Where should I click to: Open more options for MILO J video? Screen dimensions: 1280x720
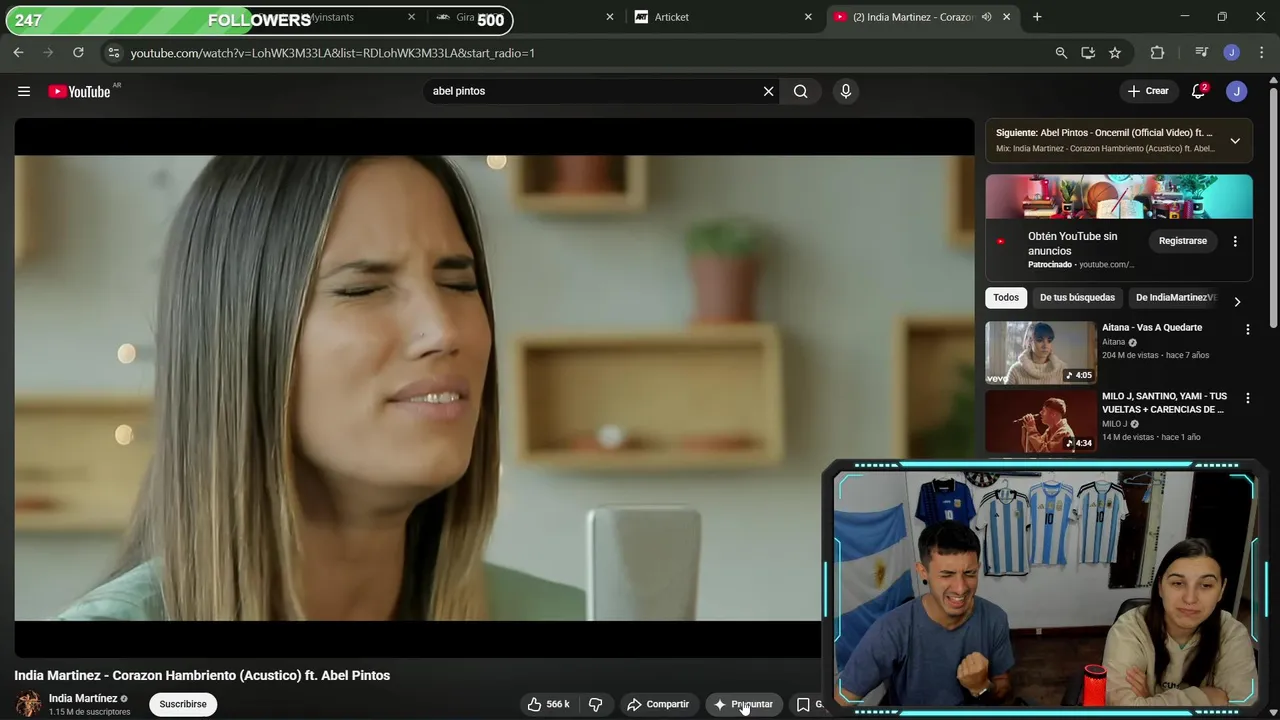pyautogui.click(x=1247, y=398)
